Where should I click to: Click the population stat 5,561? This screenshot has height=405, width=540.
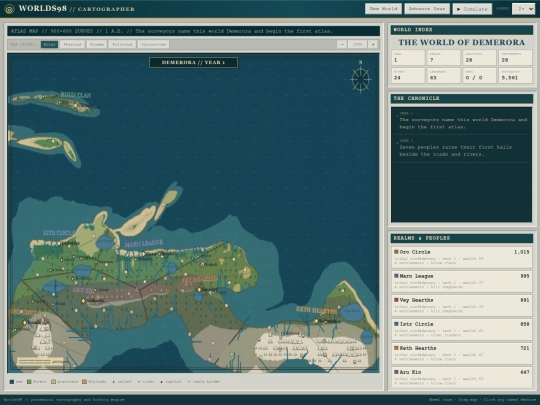[515, 75]
